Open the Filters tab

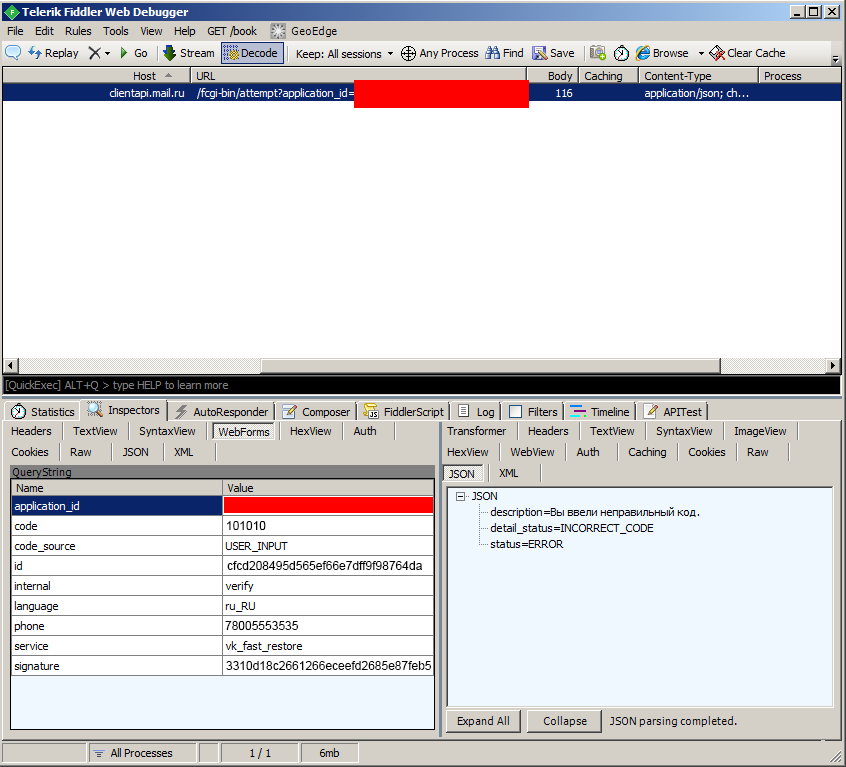click(533, 412)
